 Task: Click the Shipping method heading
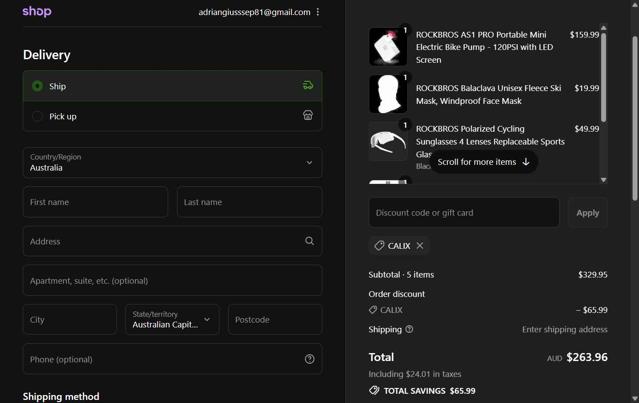(x=61, y=396)
